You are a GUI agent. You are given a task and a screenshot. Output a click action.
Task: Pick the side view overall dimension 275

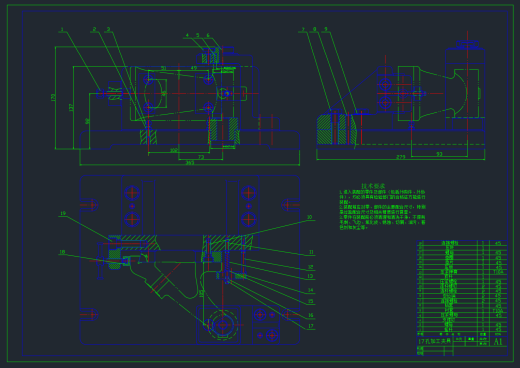tap(401, 157)
